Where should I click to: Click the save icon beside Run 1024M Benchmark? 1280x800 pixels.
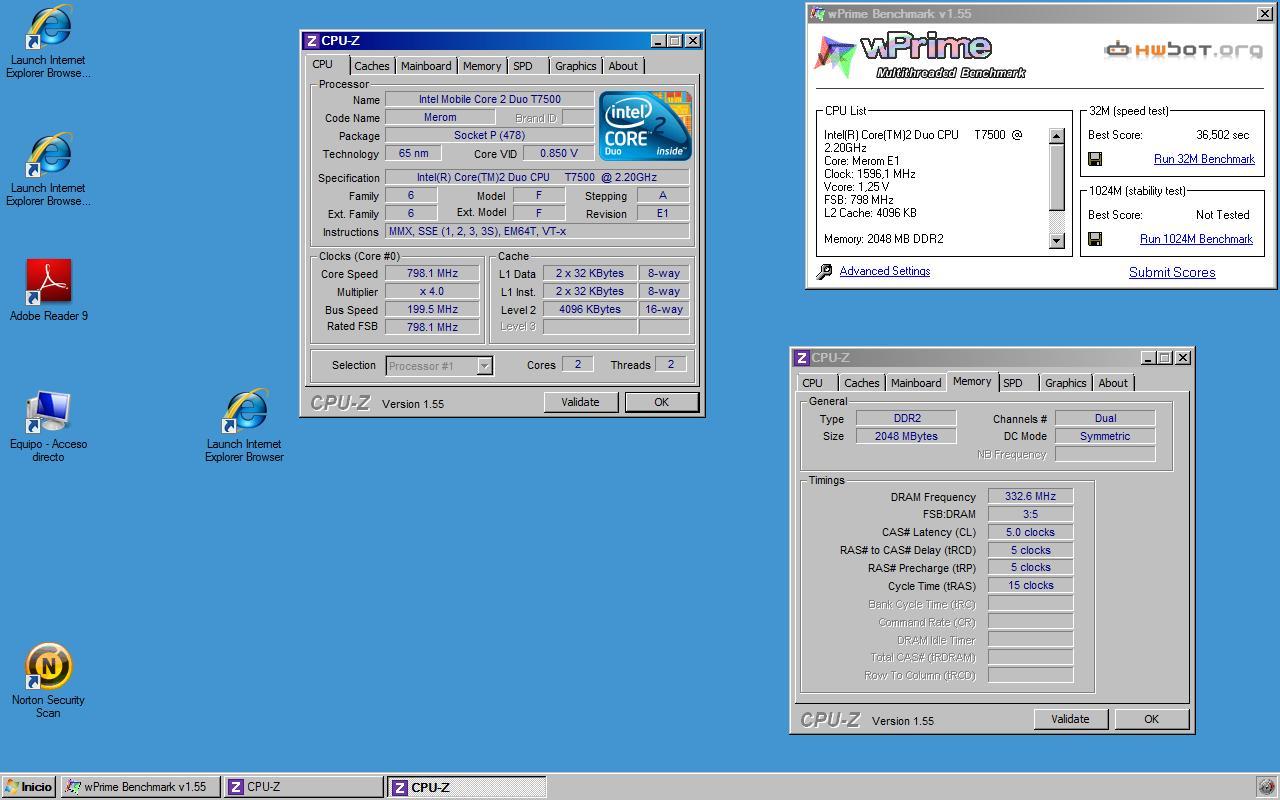[1095, 239]
